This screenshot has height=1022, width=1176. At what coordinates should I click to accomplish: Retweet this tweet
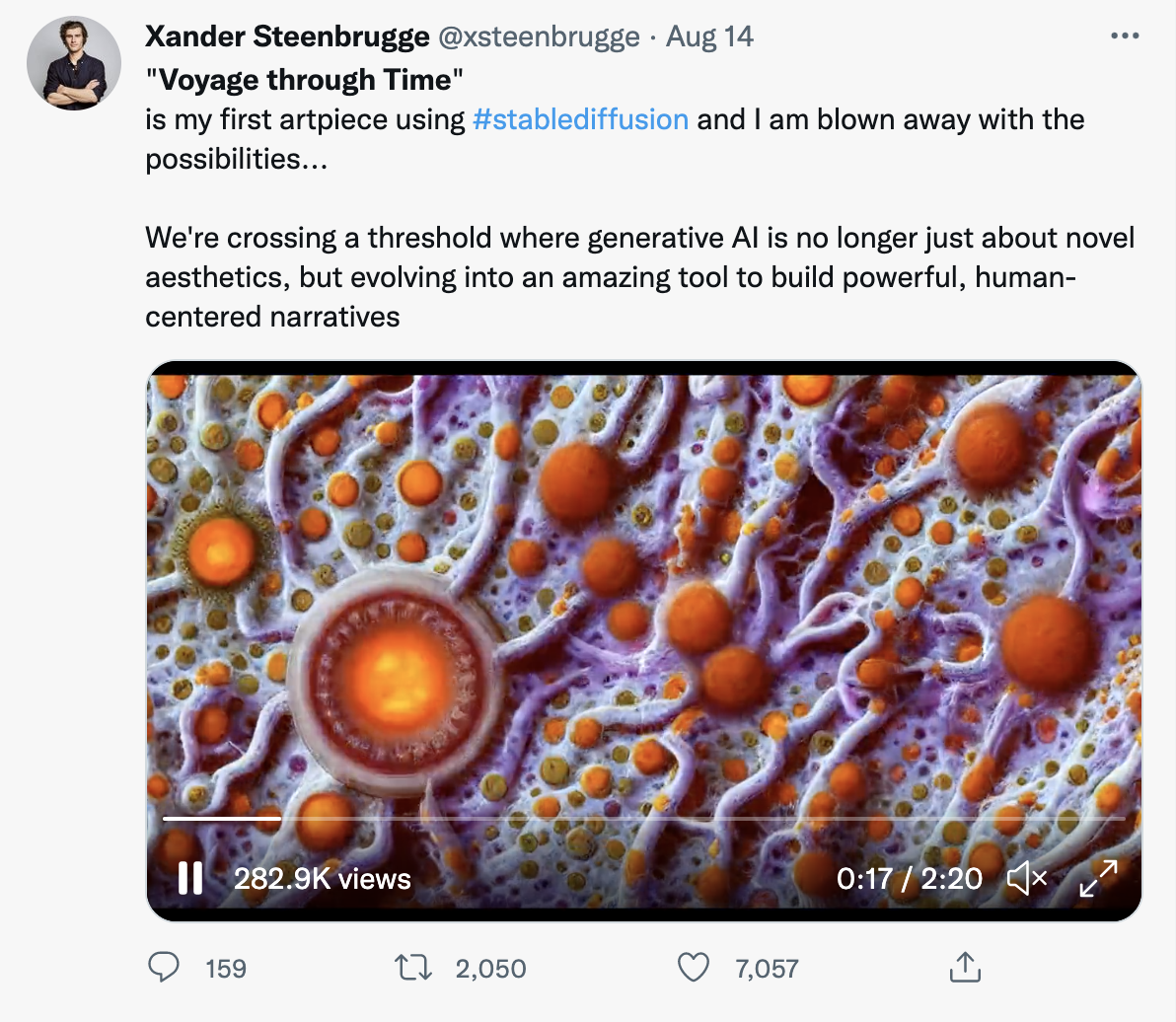413,968
